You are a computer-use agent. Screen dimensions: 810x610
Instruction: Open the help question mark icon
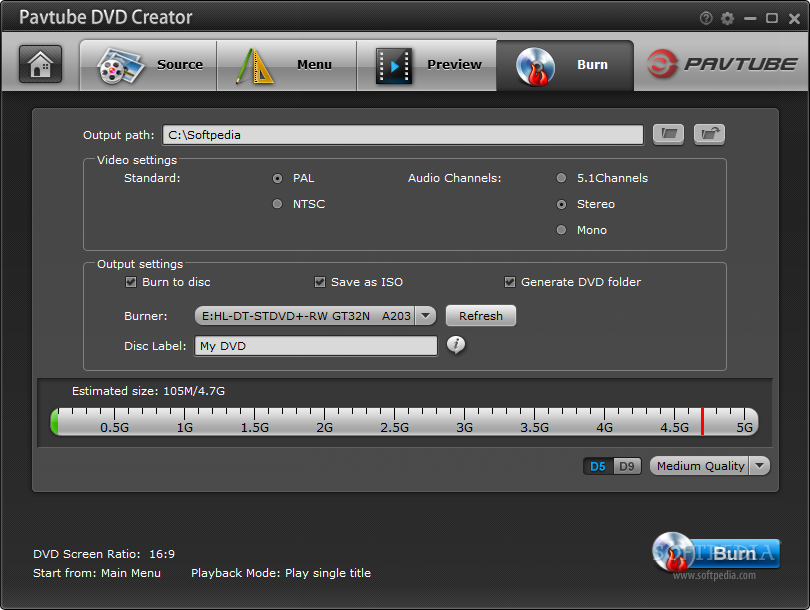[x=706, y=19]
